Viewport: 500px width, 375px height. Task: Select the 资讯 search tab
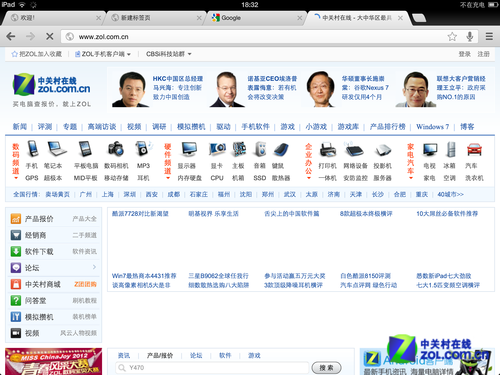(124, 356)
